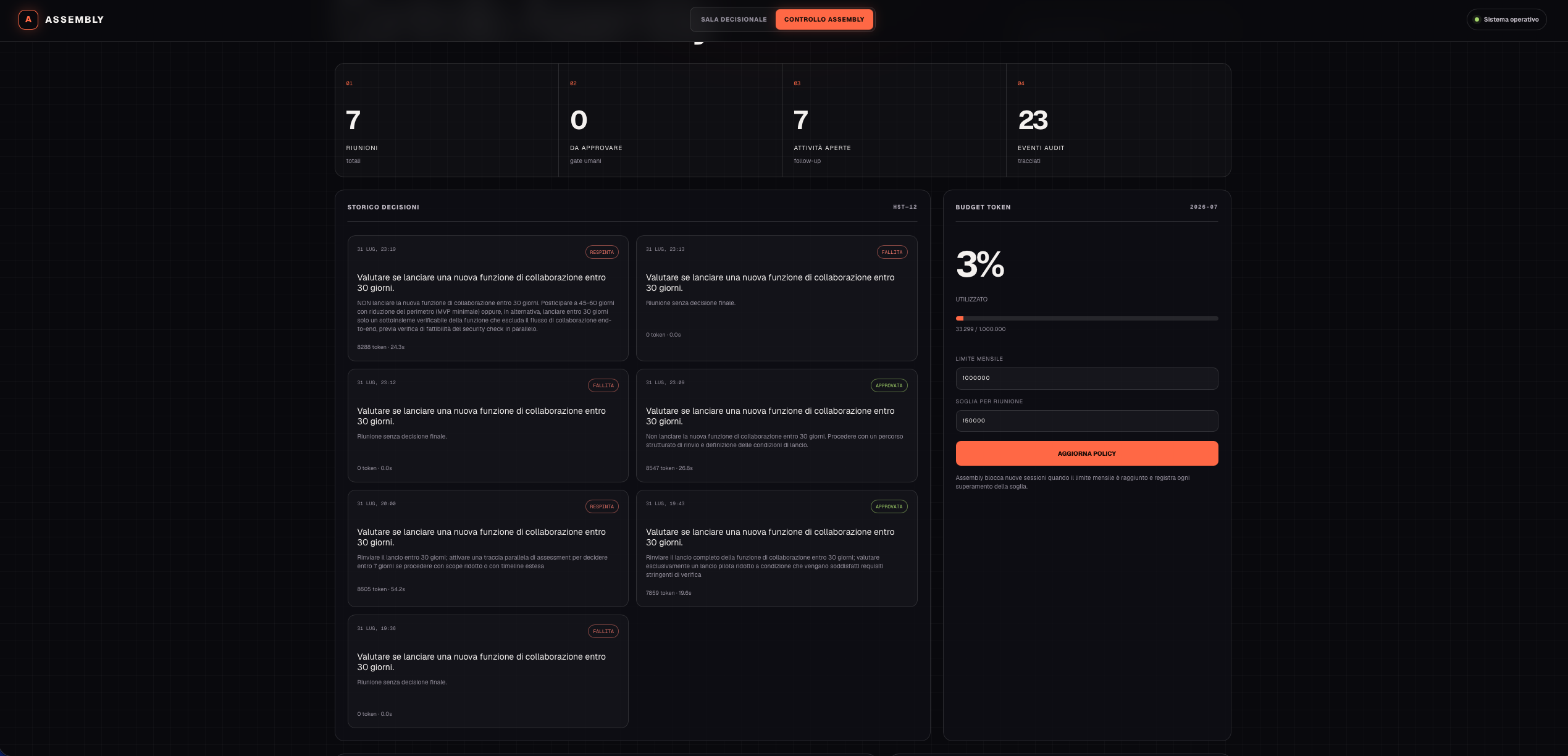Screen dimensions: 1568x756
Task: Click the Assembly 'A' logo icon
Action: [x=28, y=20]
